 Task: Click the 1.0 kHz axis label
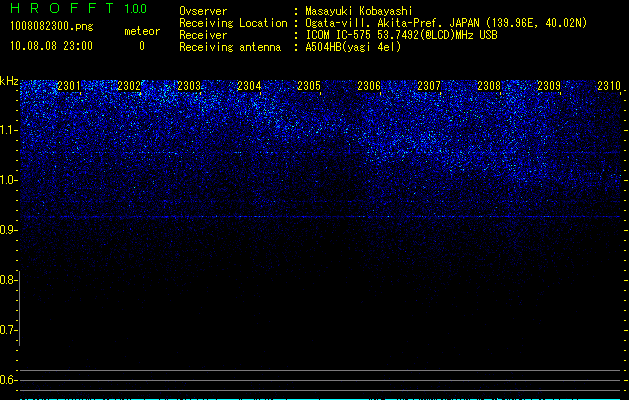pyautogui.click(x=8, y=180)
